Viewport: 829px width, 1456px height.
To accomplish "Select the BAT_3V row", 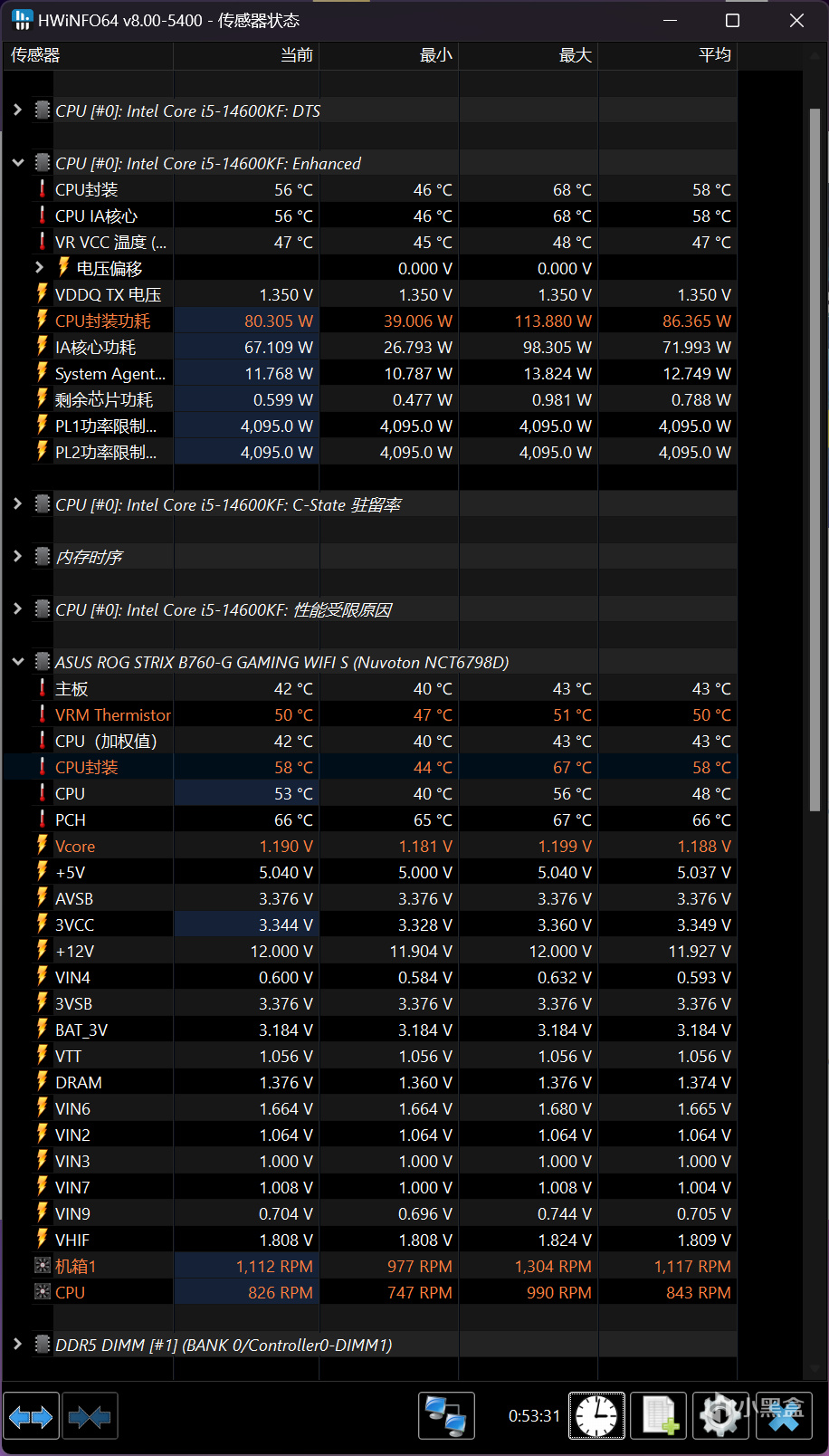I will point(370,1030).
